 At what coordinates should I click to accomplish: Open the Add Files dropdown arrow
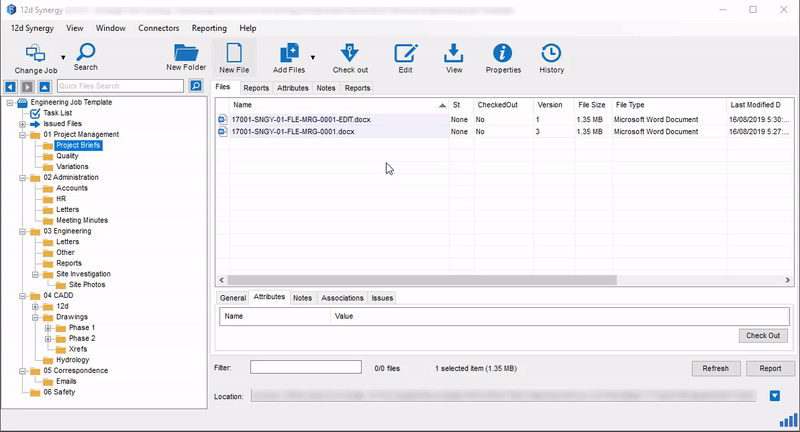click(313, 57)
